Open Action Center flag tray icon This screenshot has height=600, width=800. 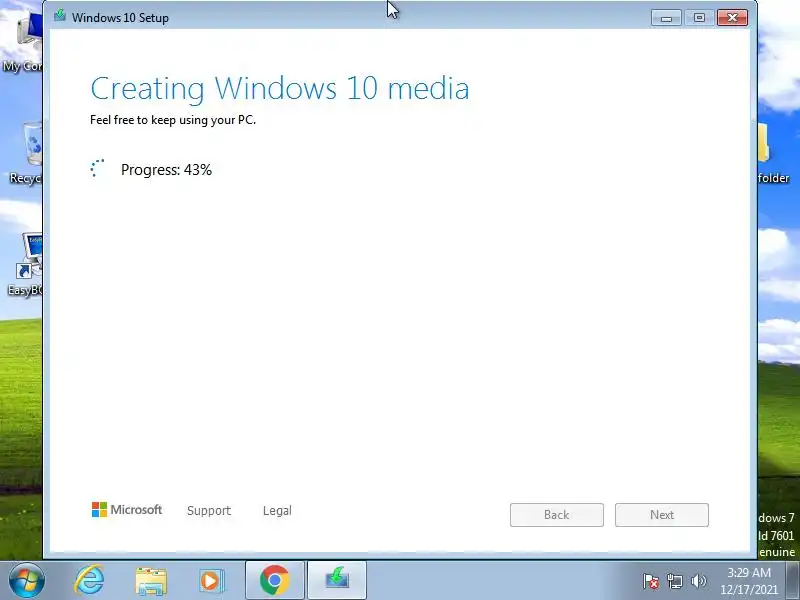click(x=651, y=581)
